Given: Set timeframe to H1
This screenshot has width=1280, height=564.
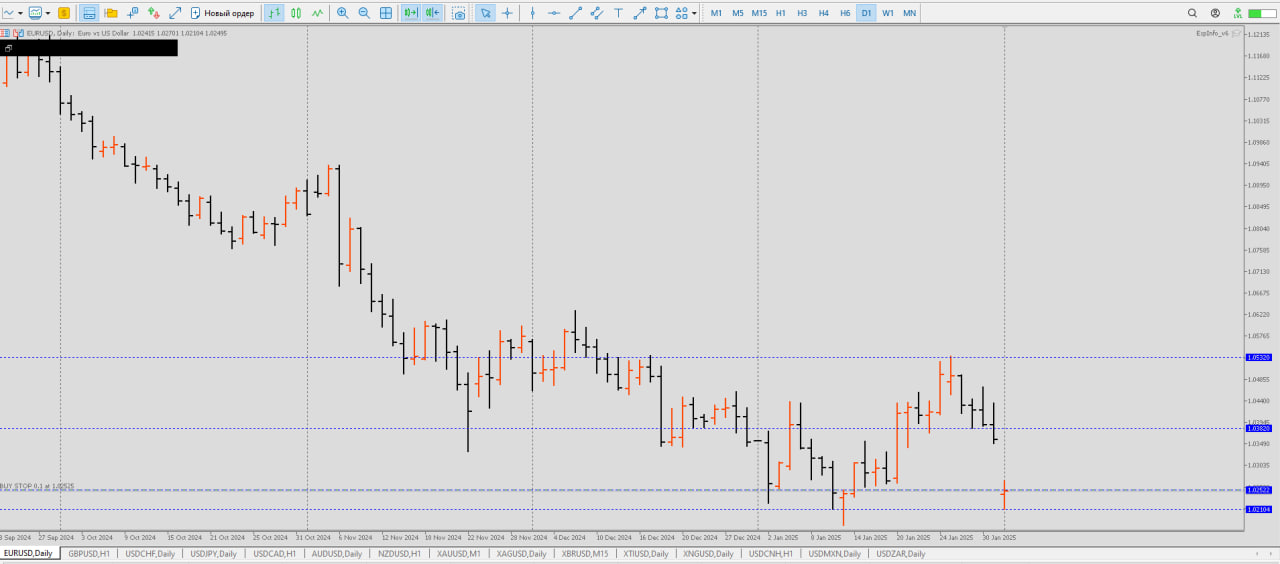Looking at the screenshot, I should 780,13.
